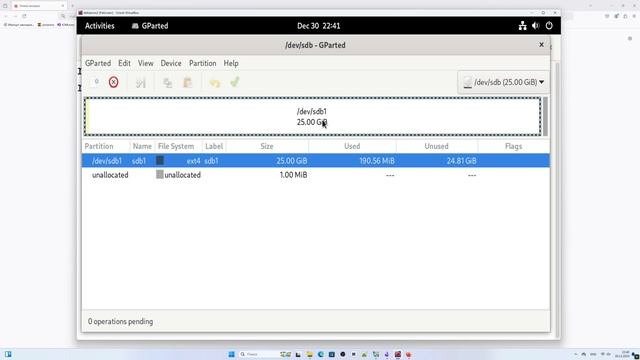This screenshot has height=360, width=640.
Task: Click the New partition toolbar icon
Action: [x=96, y=82]
